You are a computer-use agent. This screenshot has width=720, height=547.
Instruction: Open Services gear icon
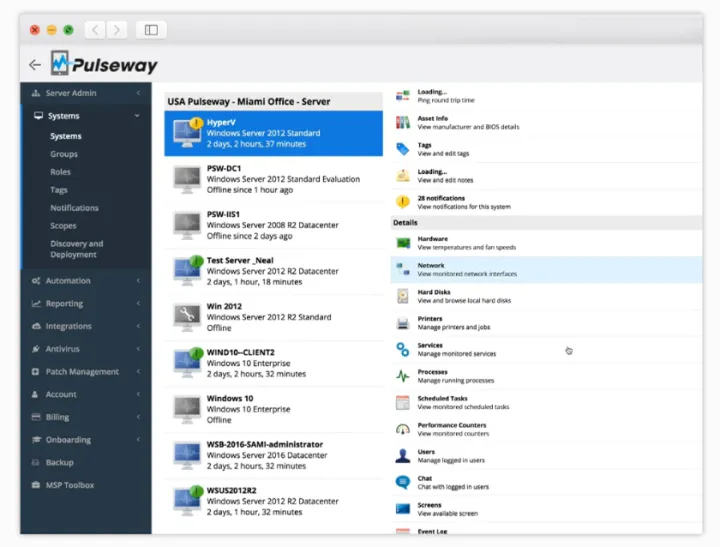tap(403, 349)
